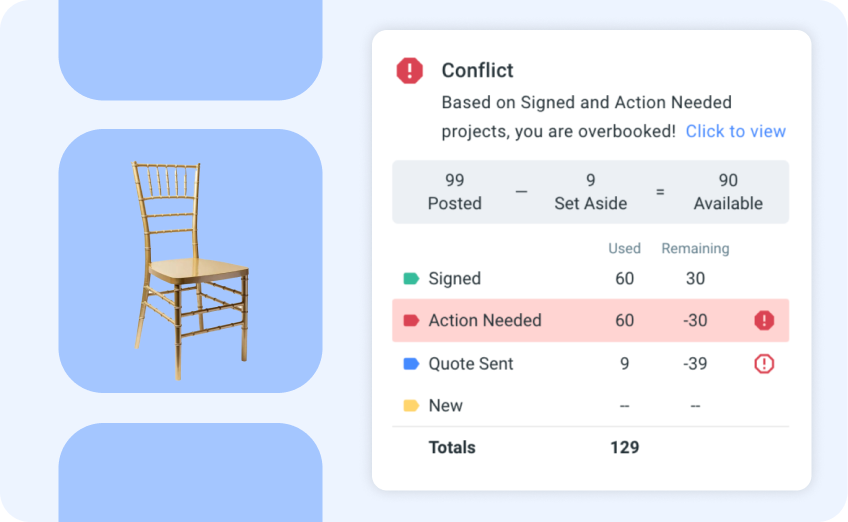Viewport: 848px width, 522px height.
Task: Click the red Action Needed tag icon
Action: [411, 321]
